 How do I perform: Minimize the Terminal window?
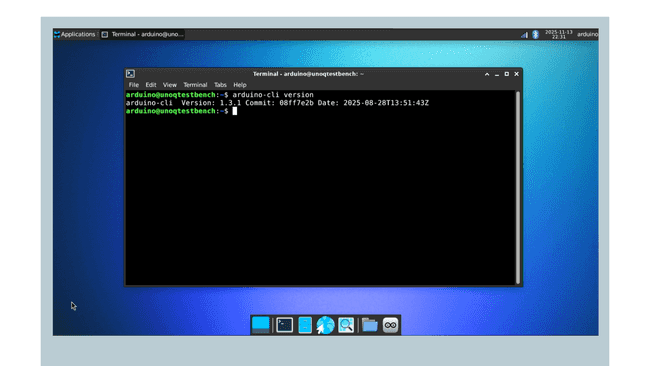[497, 74]
